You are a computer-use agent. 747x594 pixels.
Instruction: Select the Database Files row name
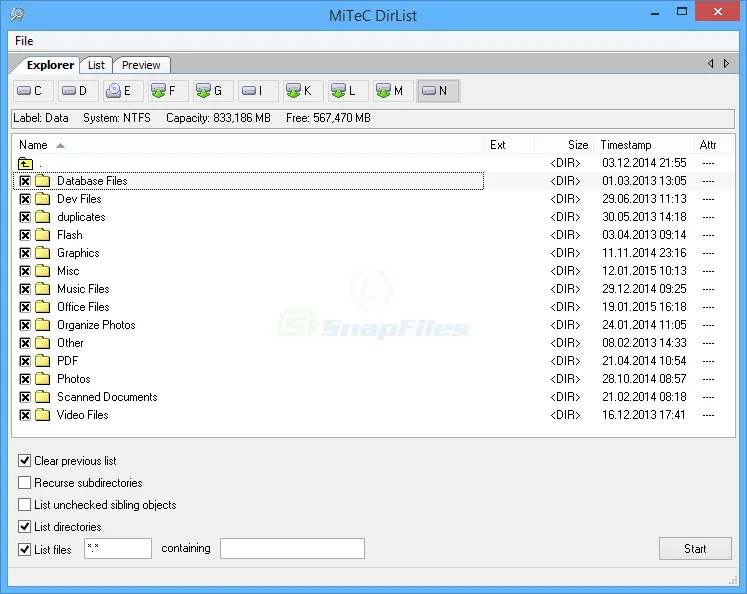92,181
